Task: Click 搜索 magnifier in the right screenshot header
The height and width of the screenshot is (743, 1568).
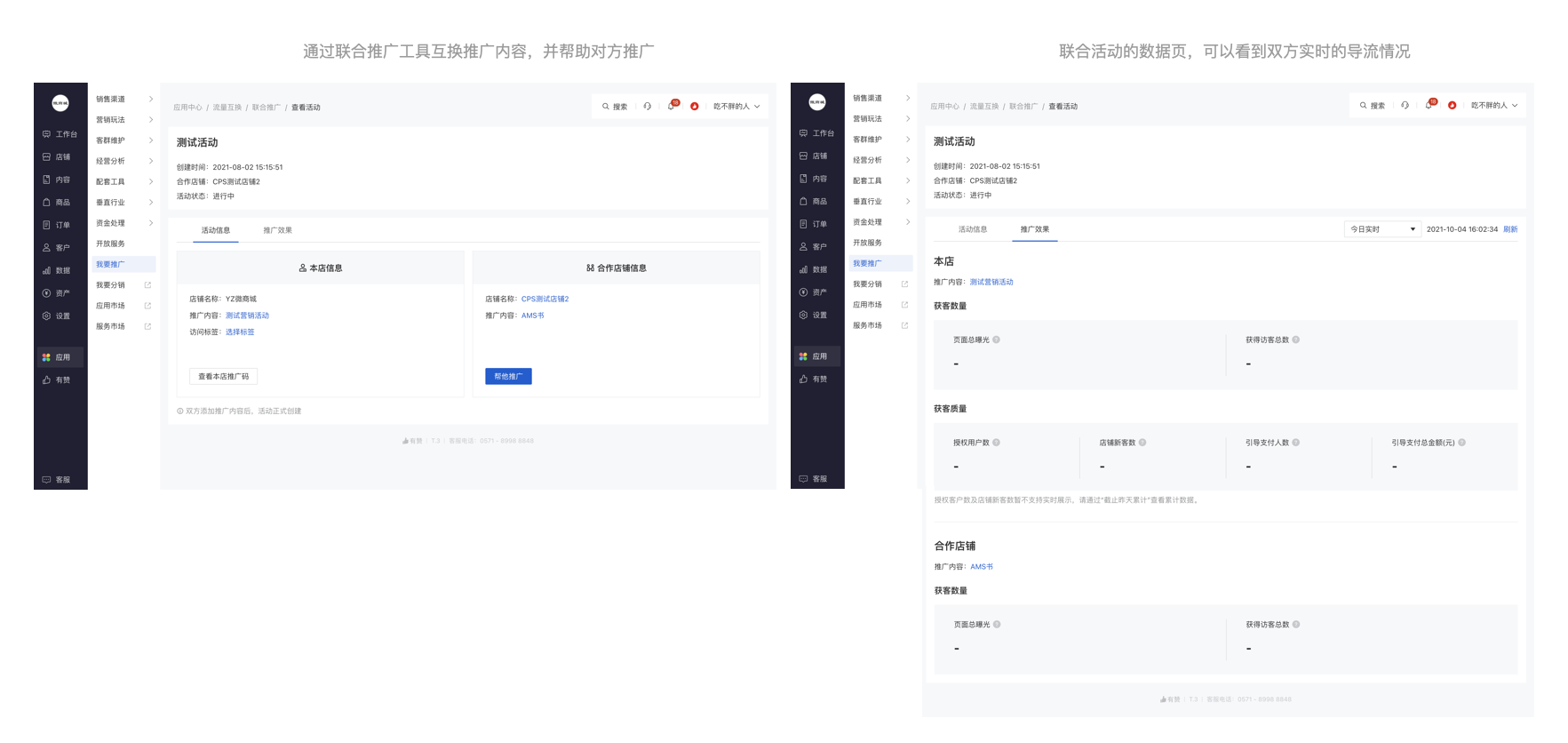Action: [x=1364, y=105]
